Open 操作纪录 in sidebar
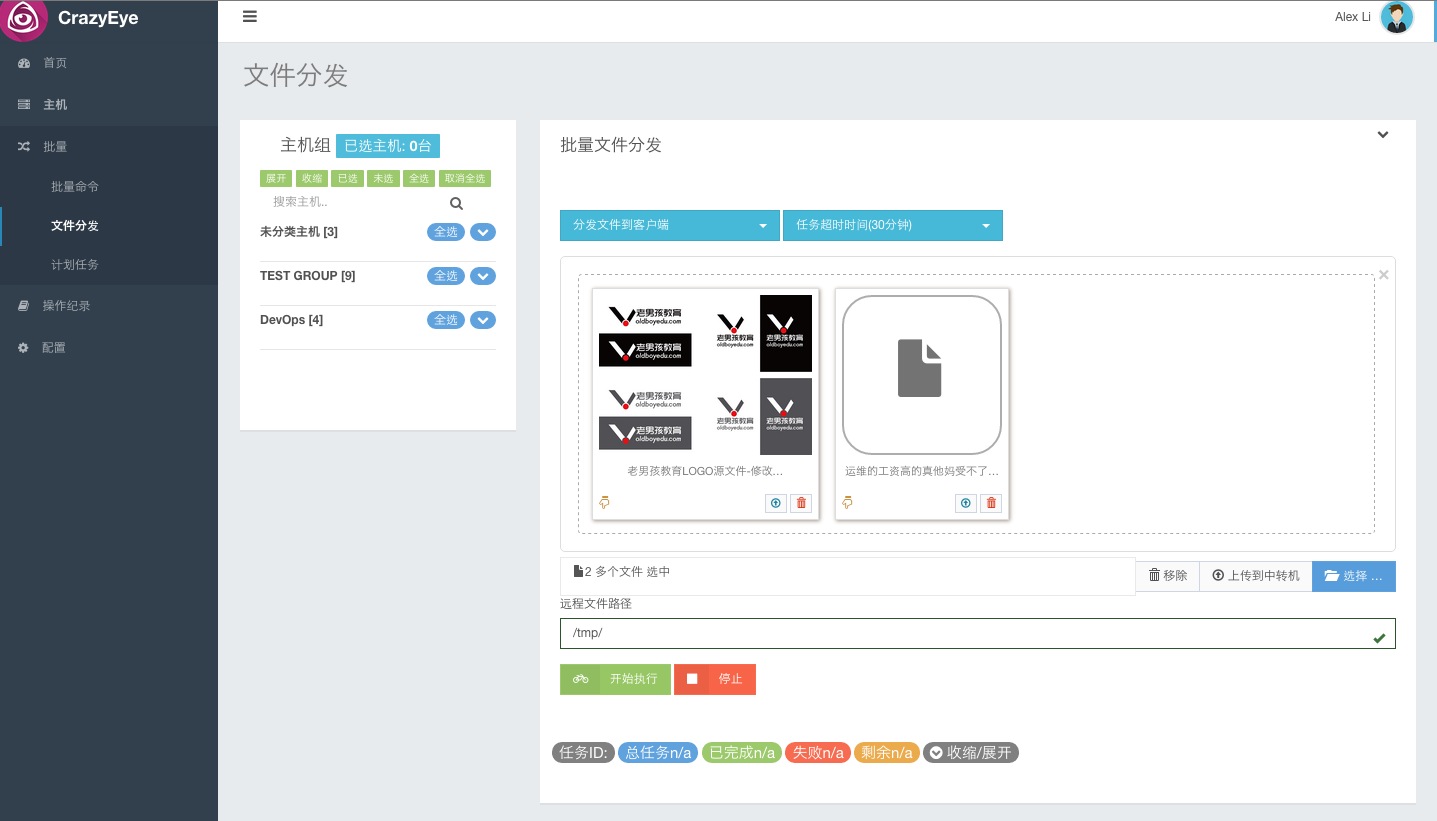The width and height of the screenshot is (1437, 821). pyautogui.click(x=109, y=306)
